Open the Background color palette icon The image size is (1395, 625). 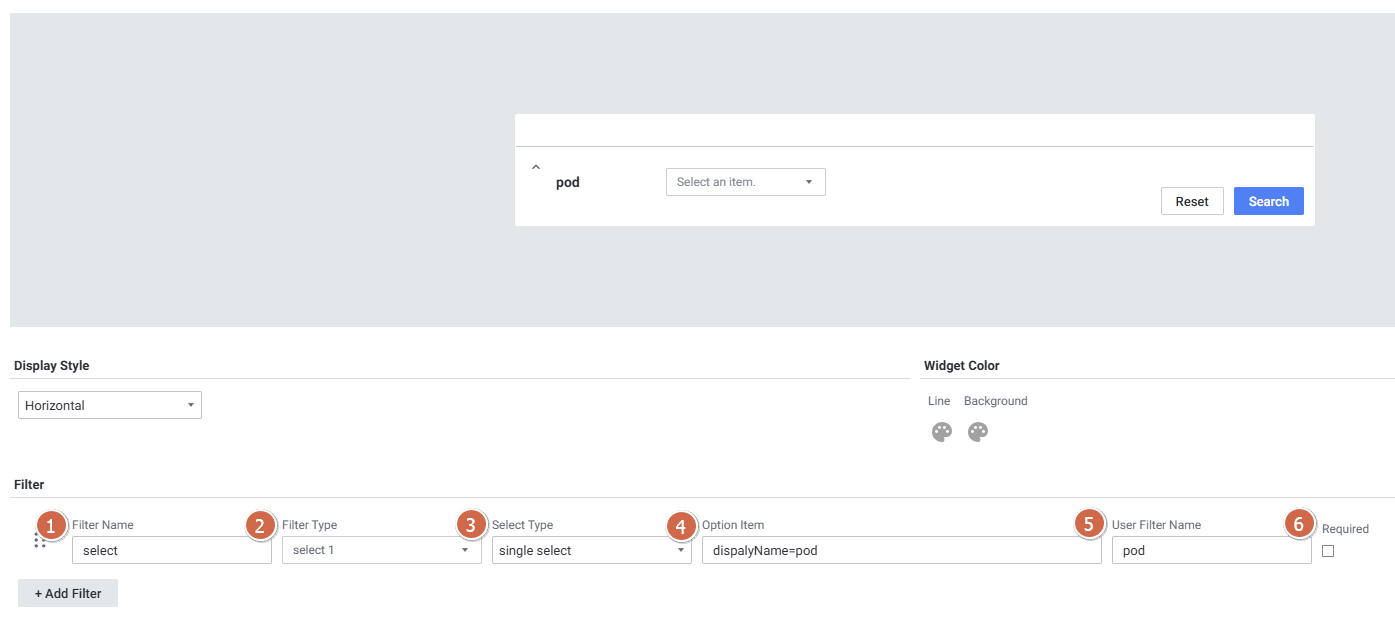(977, 432)
